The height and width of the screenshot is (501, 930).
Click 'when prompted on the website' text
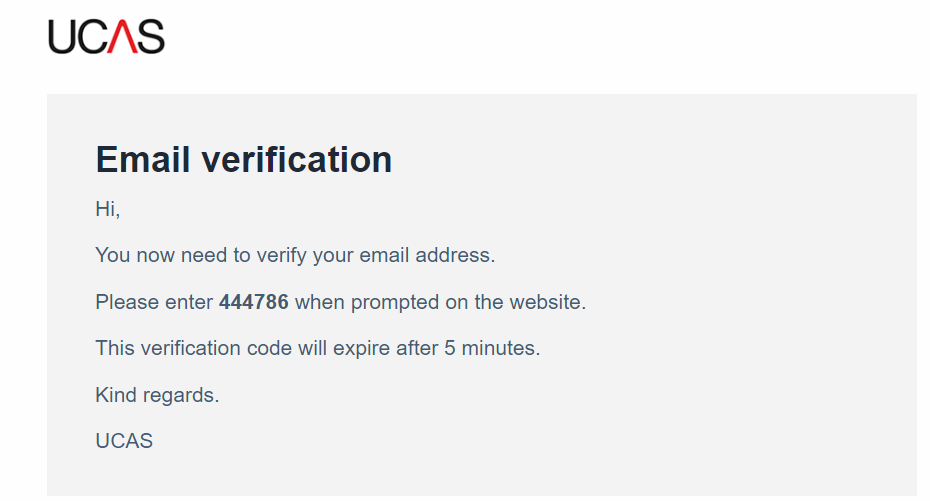(x=439, y=302)
